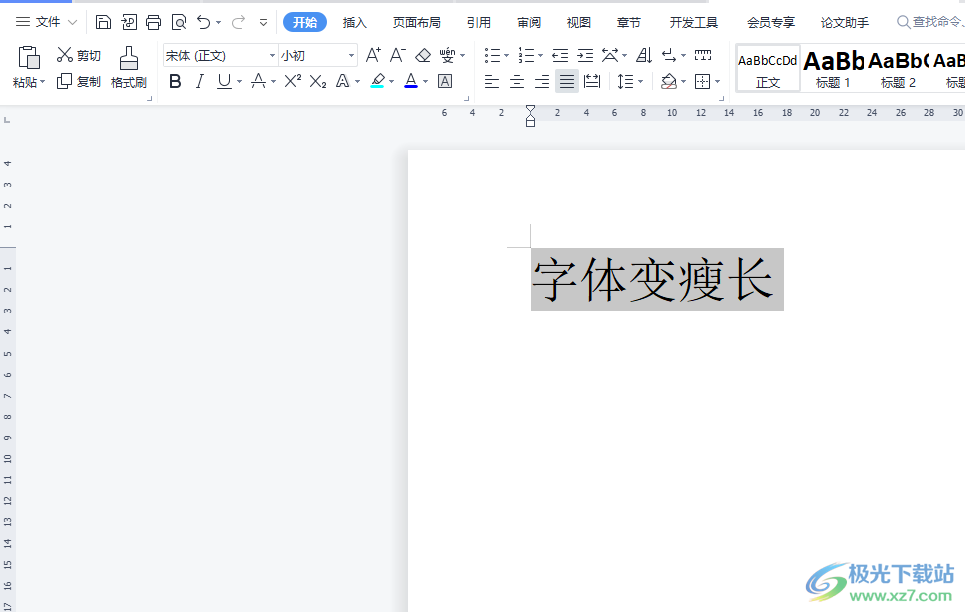965x612 pixels.
Task: Apply paragraph shading fill color
Action: 669,81
